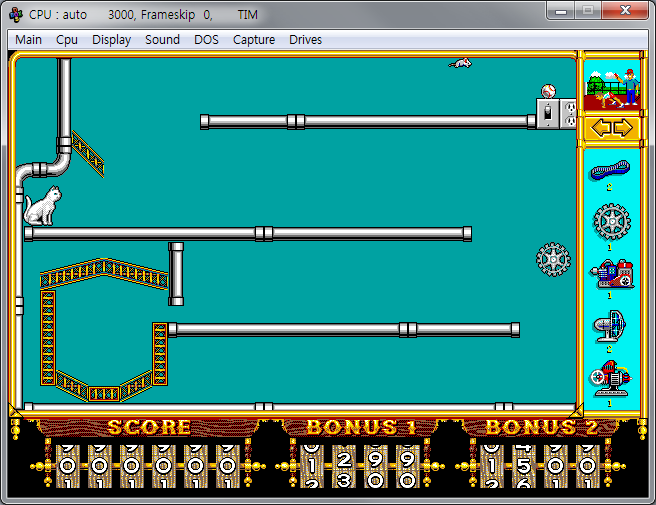The width and height of the screenshot is (656, 505).
Task: Choose the electric fan part
Action: pos(610,326)
